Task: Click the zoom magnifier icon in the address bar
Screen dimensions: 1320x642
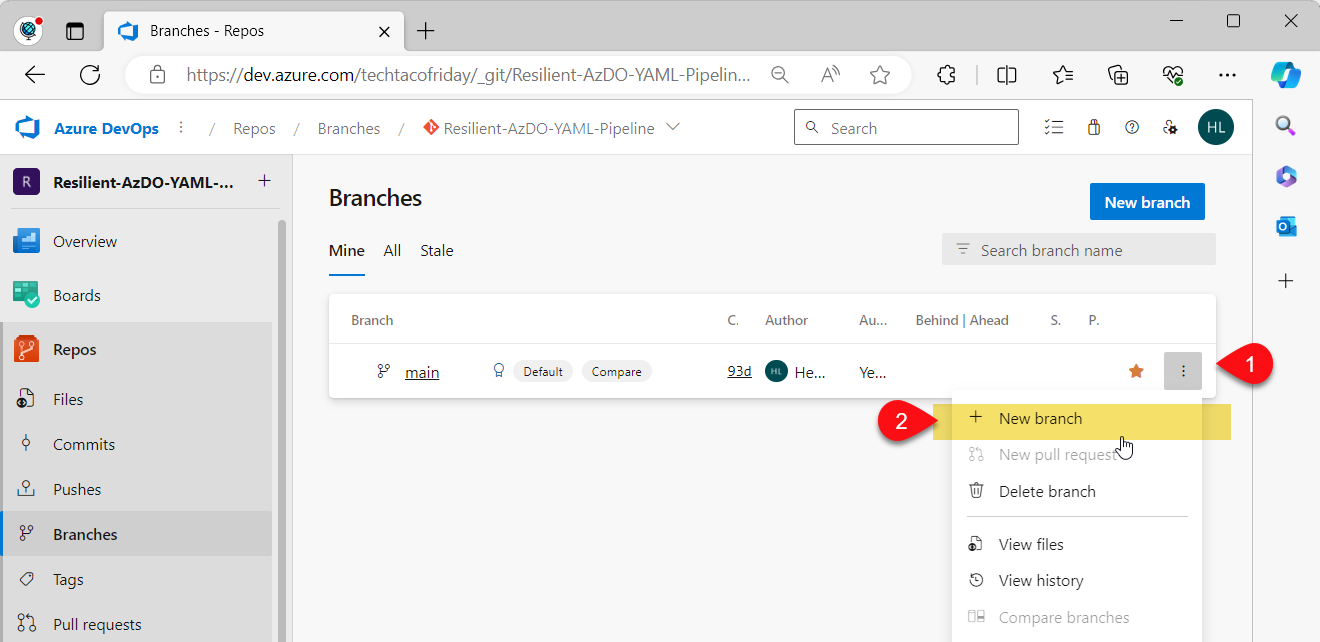Action: click(780, 75)
